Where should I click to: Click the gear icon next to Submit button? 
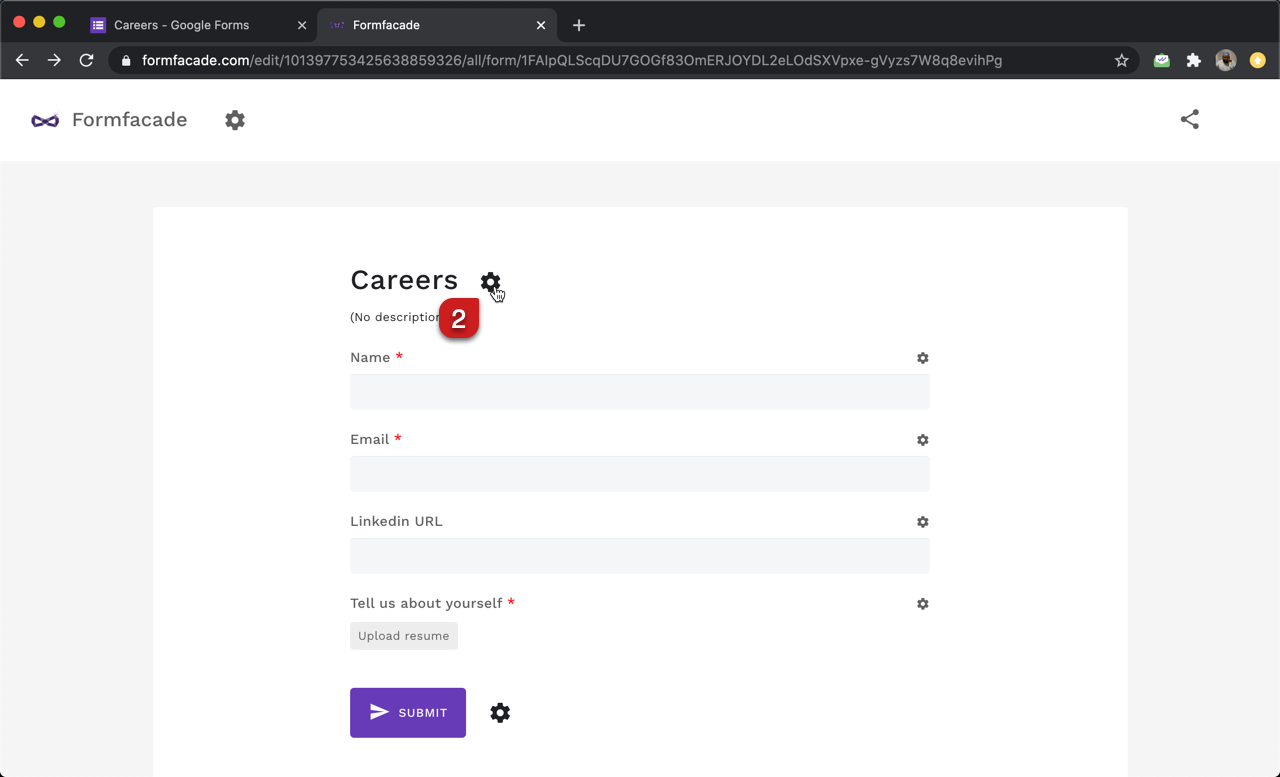(x=500, y=713)
